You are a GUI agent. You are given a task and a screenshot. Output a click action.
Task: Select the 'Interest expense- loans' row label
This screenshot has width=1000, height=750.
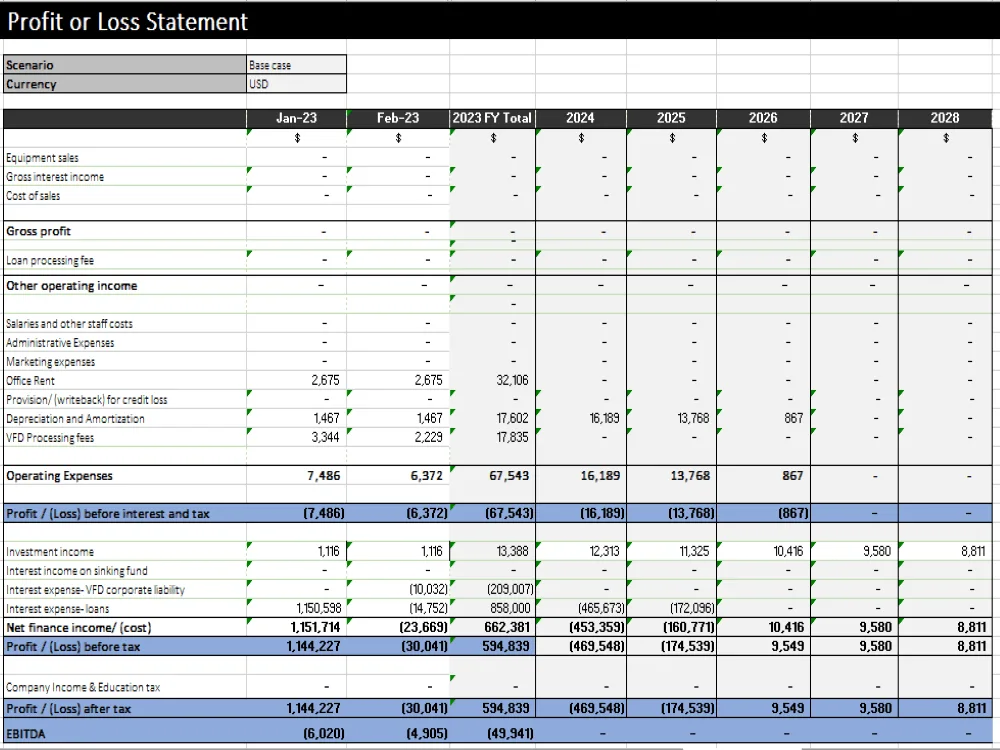[x=57, y=609]
